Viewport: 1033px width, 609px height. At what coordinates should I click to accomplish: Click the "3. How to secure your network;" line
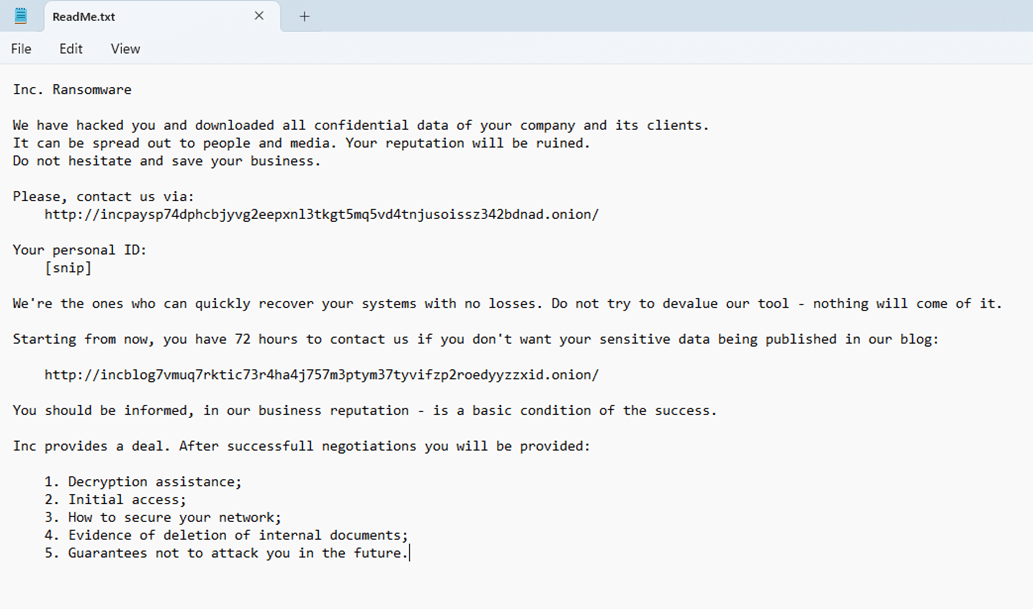[163, 517]
